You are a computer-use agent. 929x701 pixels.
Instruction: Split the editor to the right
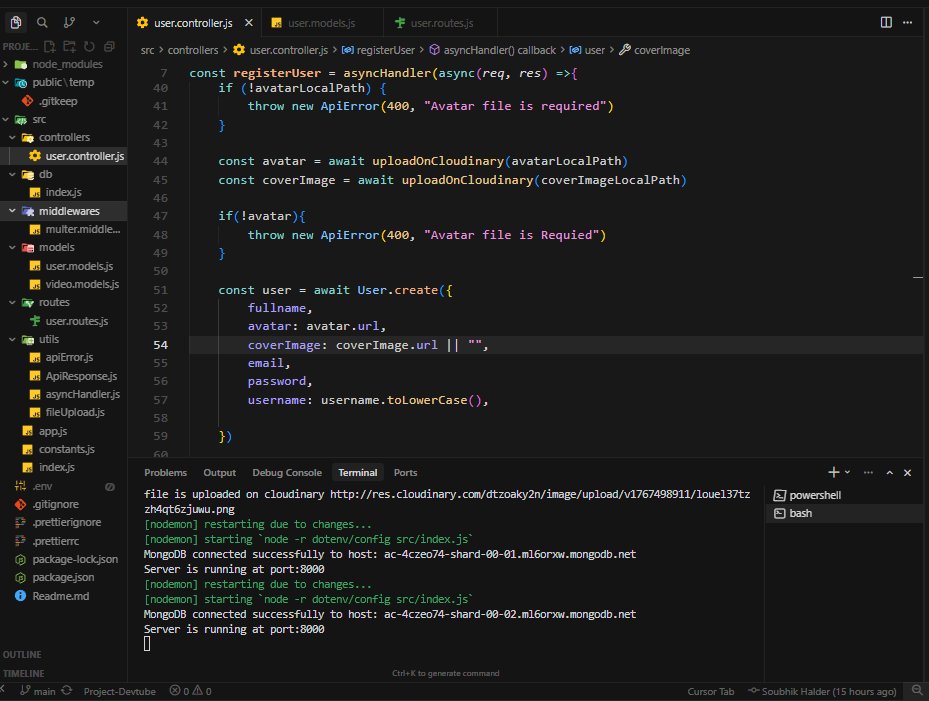pyautogui.click(x=886, y=23)
